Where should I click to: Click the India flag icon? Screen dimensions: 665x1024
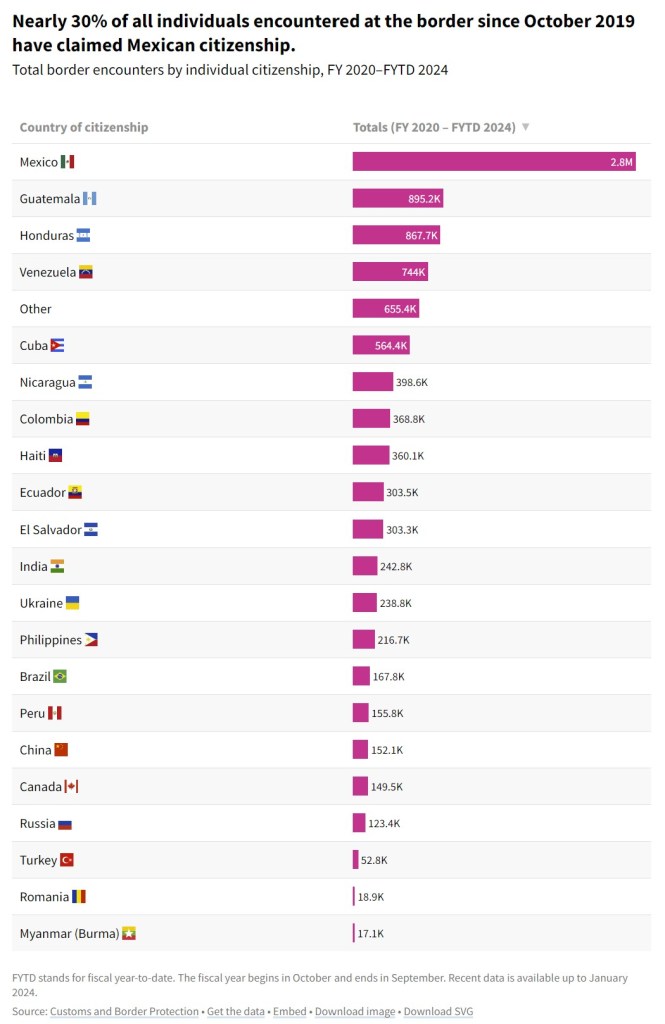pos(57,566)
